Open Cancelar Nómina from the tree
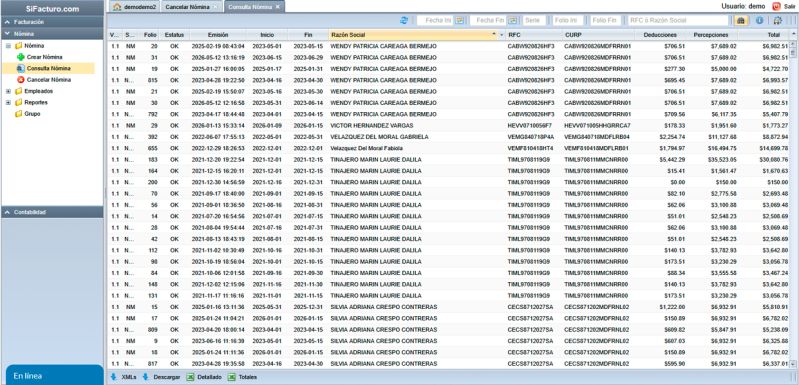Screen dimensions: 799x385 pyautogui.click(x=49, y=80)
